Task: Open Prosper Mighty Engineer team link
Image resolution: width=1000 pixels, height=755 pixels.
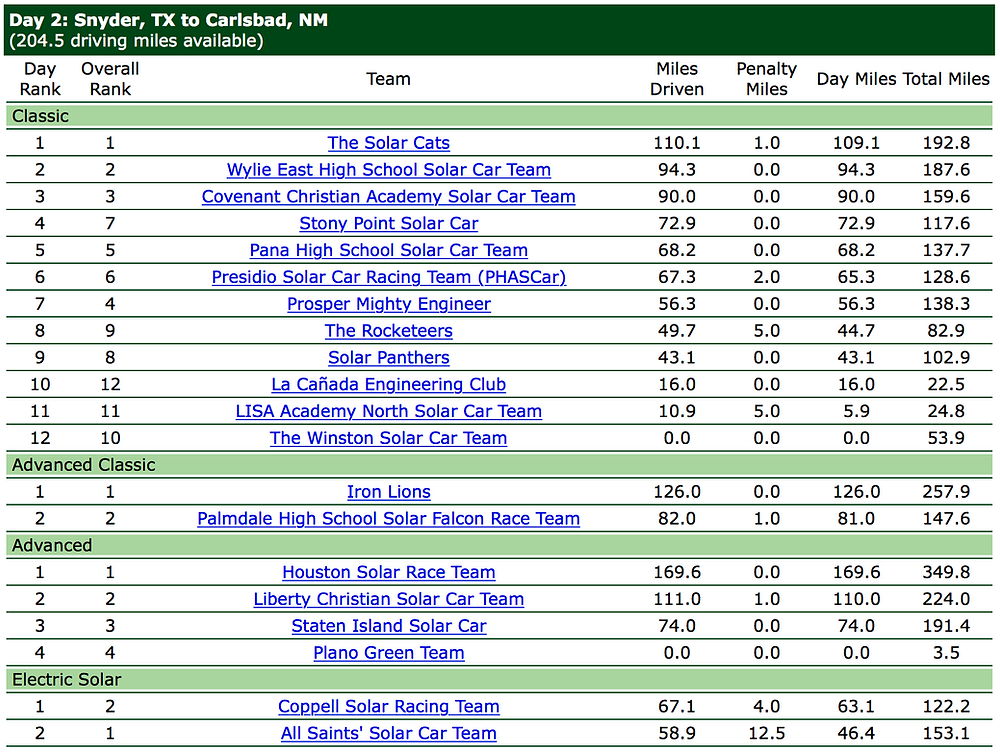Action: tap(388, 304)
